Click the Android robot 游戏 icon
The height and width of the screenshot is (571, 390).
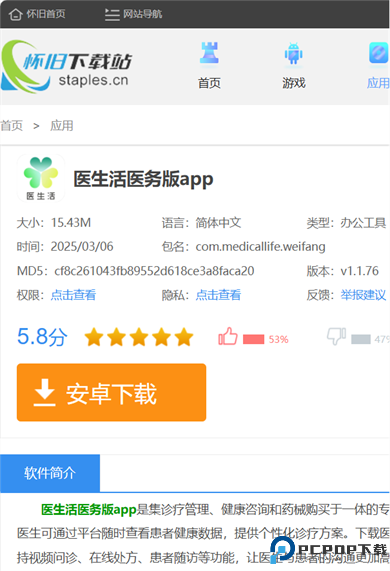294,54
